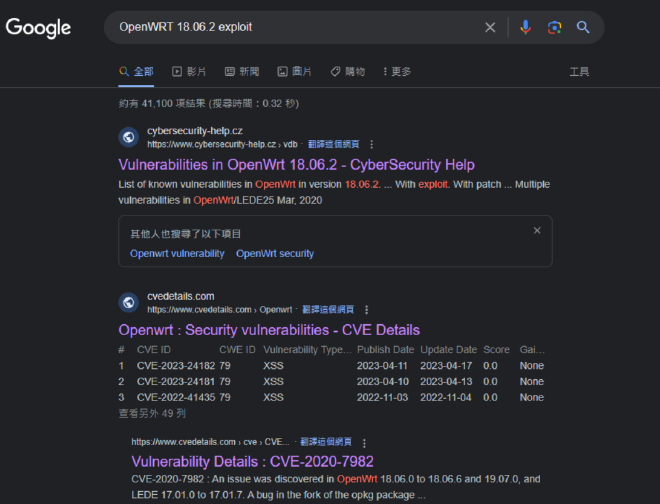The width and height of the screenshot is (660, 504).
Task: Translate the cvedetails.com Openwrt page link
Action: (x=328, y=310)
